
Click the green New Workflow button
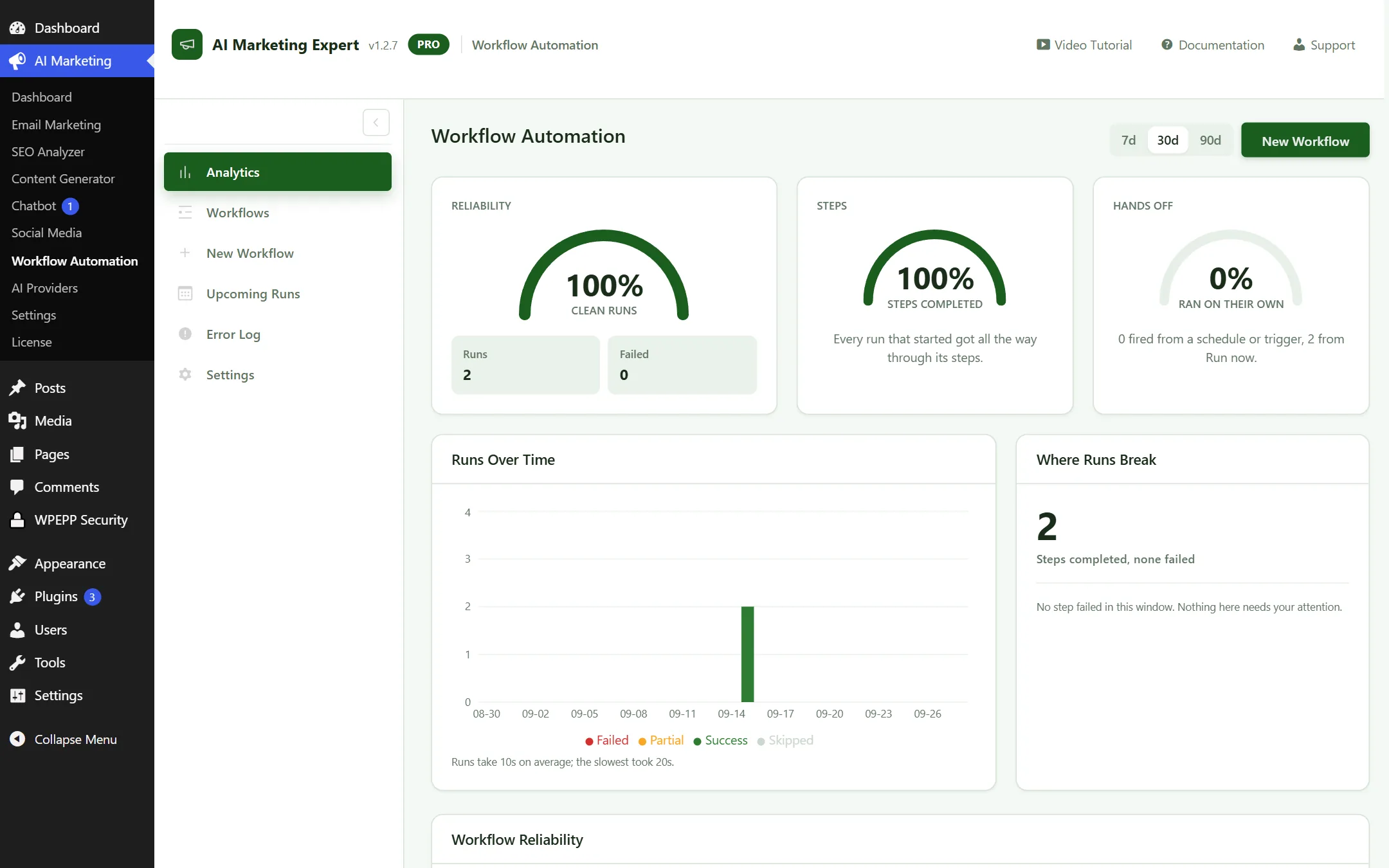(x=1305, y=140)
